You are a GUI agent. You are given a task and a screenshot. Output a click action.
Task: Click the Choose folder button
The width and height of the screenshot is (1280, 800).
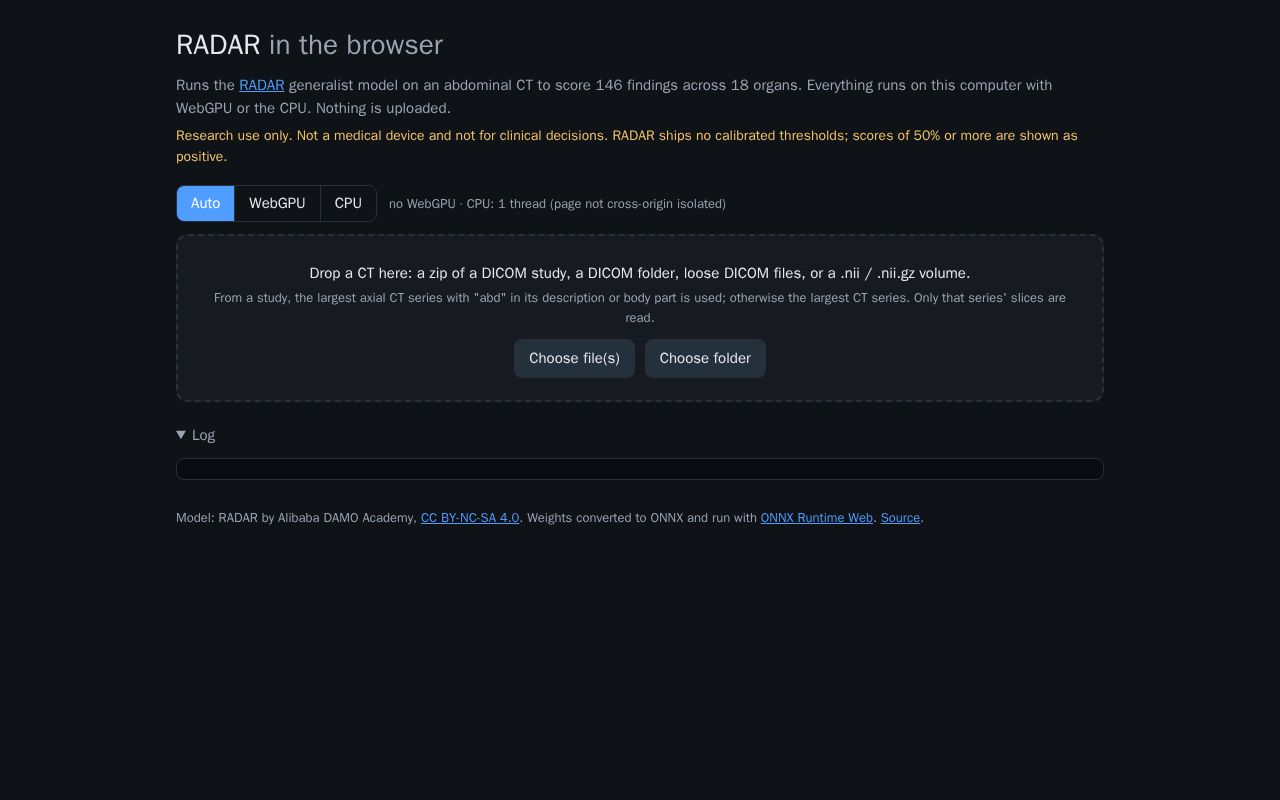coord(705,358)
